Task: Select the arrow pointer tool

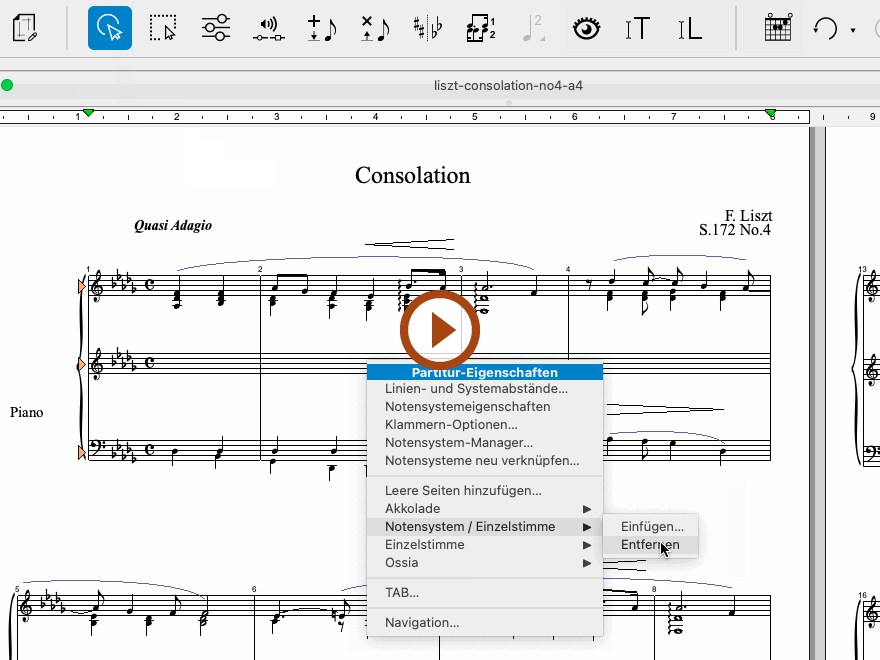Action: pyautogui.click(x=109, y=28)
